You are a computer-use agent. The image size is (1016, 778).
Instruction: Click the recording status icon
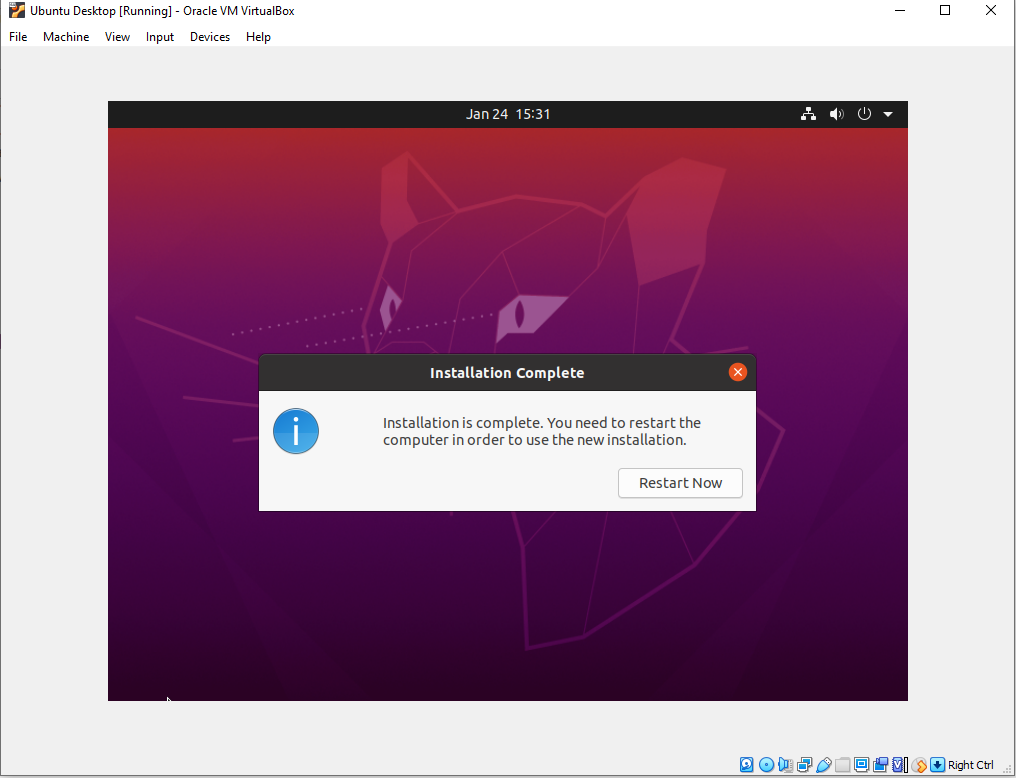pyautogui.click(x=880, y=765)
